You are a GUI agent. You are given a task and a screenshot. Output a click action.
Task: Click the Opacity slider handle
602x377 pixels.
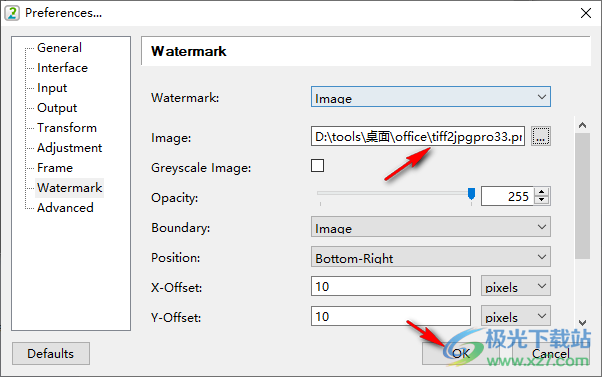point(471,194)
